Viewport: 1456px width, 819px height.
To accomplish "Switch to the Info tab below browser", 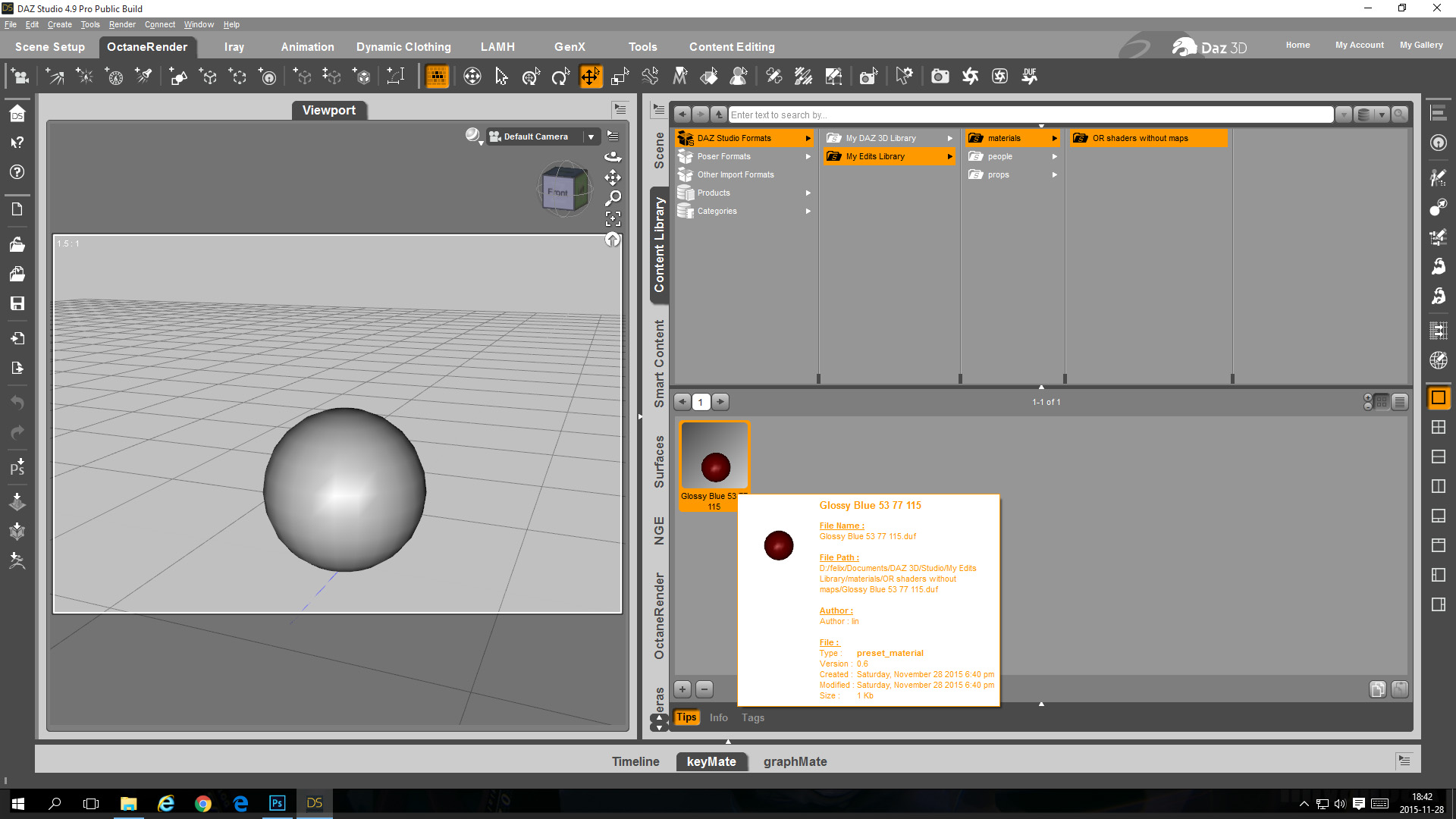I will pyautogui.click(x=718, y=717).
